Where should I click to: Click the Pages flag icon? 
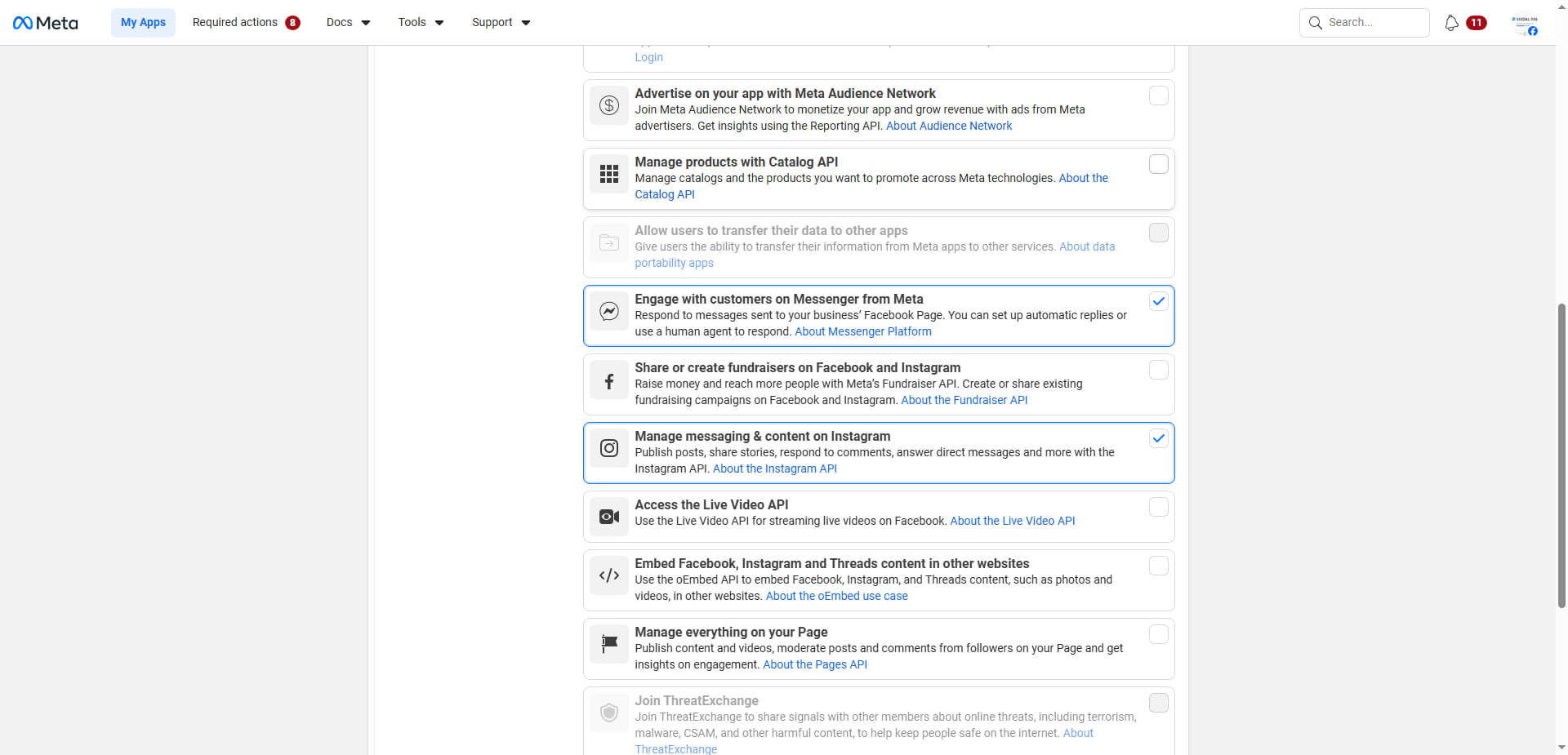click(x=608, y=644)
